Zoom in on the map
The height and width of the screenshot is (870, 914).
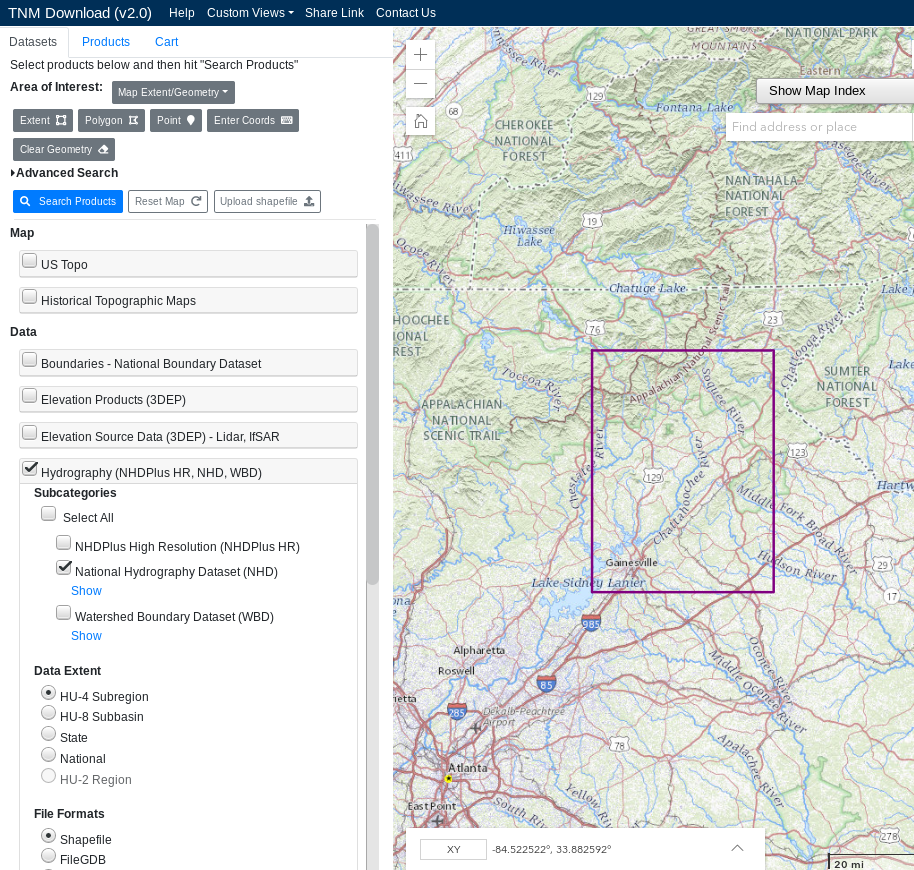pyautogui.click(x=421, y=55)
